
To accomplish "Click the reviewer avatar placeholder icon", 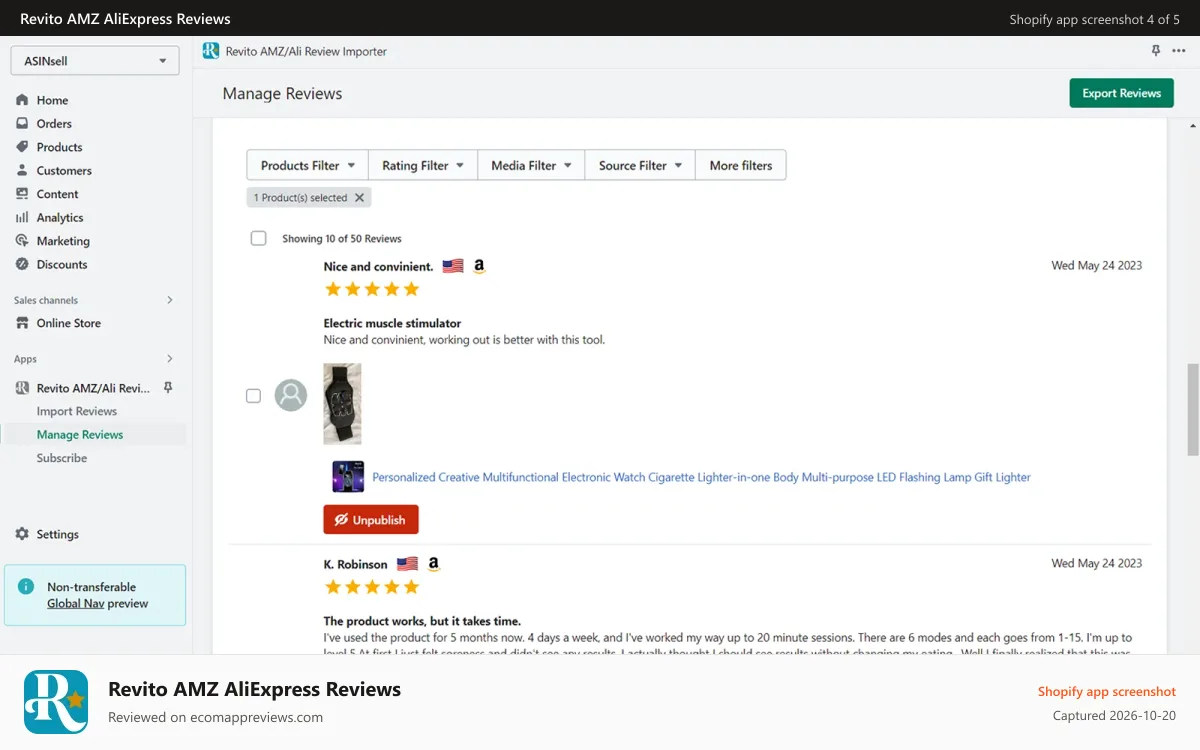I will pyautogui.click(x=291, y=395).
